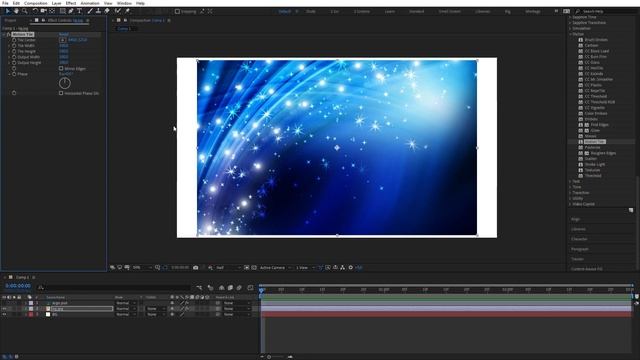Open the Animation menu

pyautogui.click(x=90, y=3)
